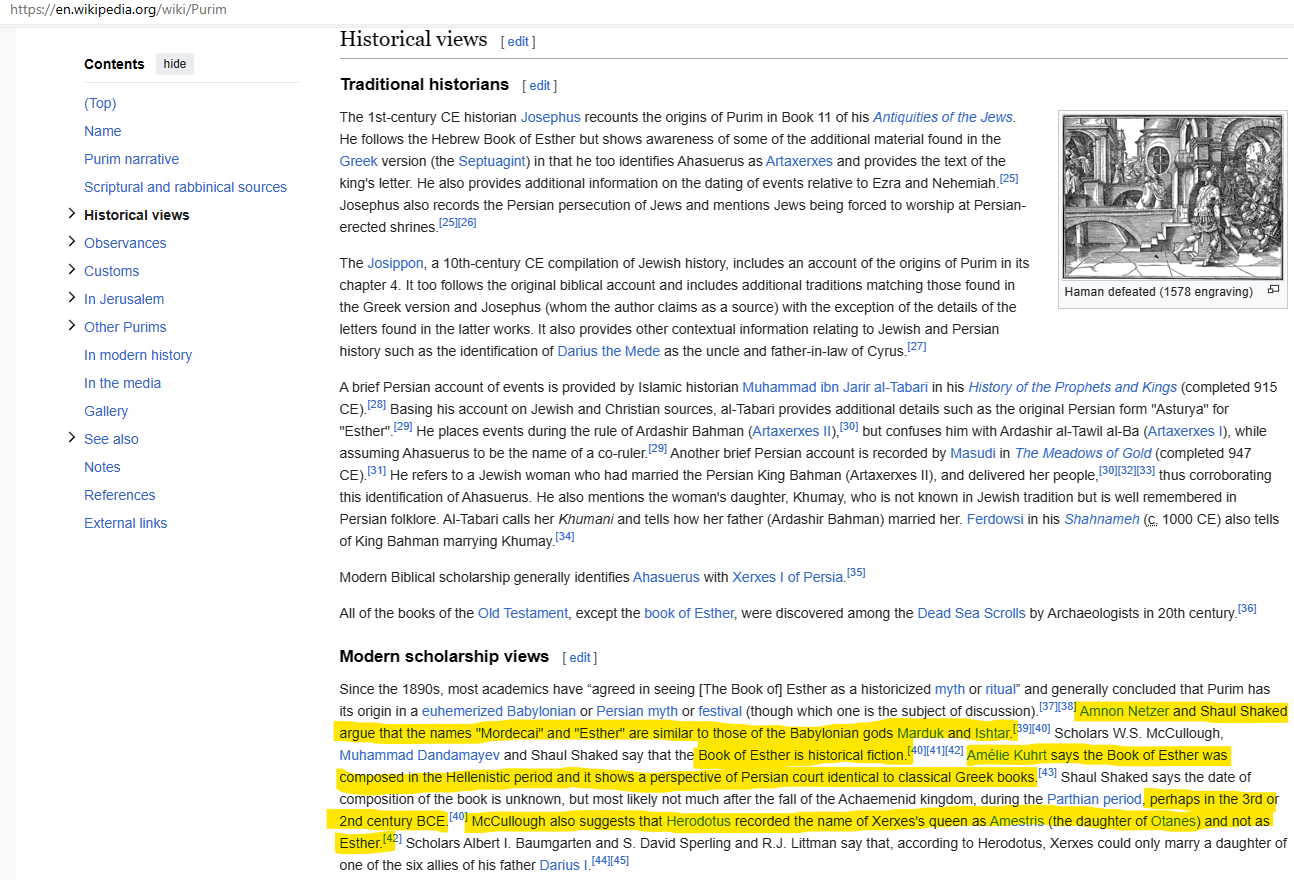Open the Dead Sea Scrolls link
Image resolution: width=1294 pixels, height=880 pixels.
pyautogui.click(x=971, y=613)
